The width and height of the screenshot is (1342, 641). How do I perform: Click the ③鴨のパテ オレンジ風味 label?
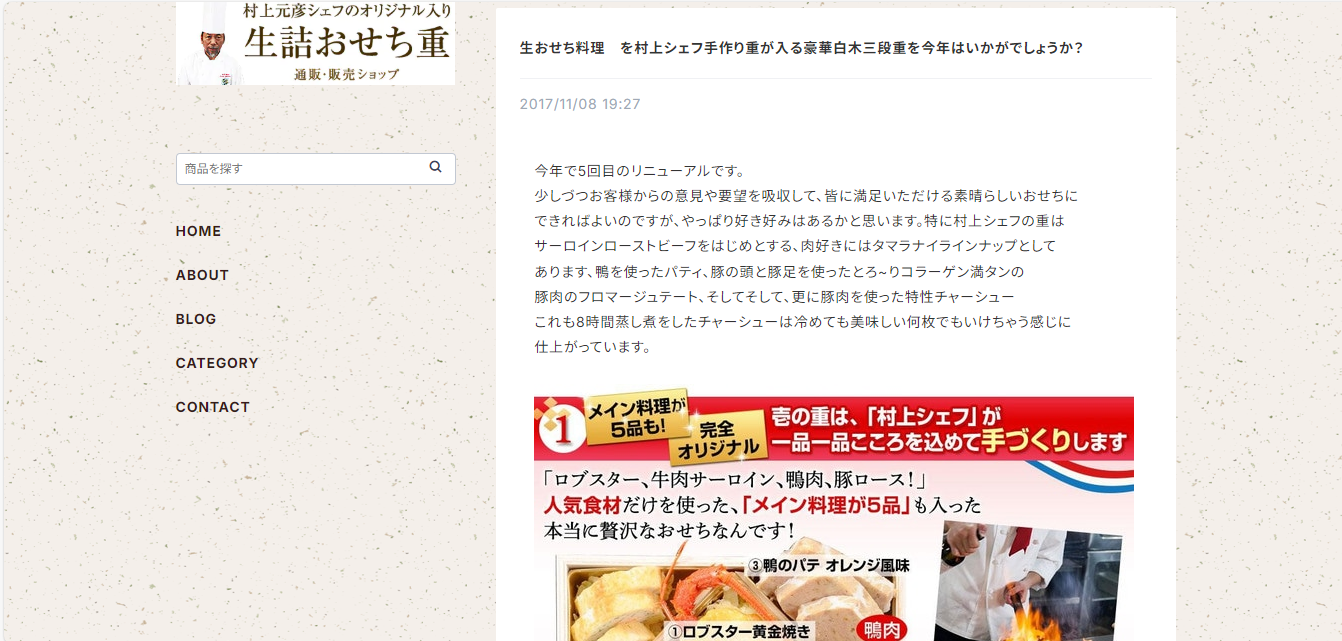point(829,565)
